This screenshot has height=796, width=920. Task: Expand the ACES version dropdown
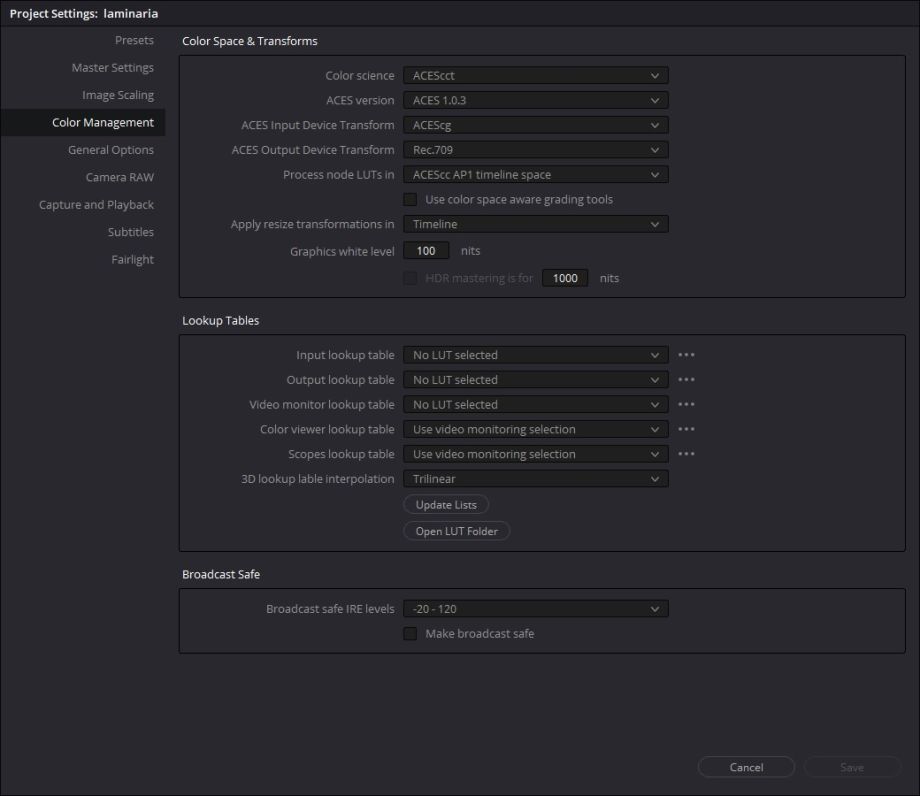click(535, 101)
